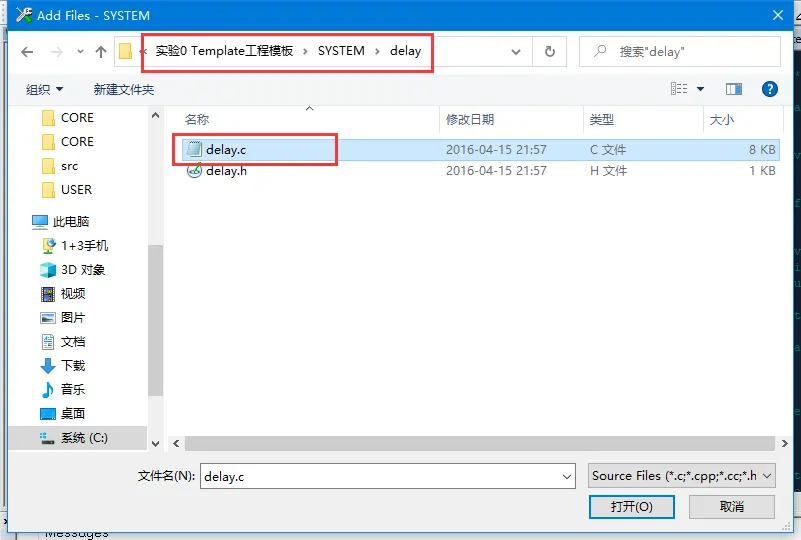Open the help question mark icon
The height and width of the screenshot is (540, 801).
tap(769, 89)
